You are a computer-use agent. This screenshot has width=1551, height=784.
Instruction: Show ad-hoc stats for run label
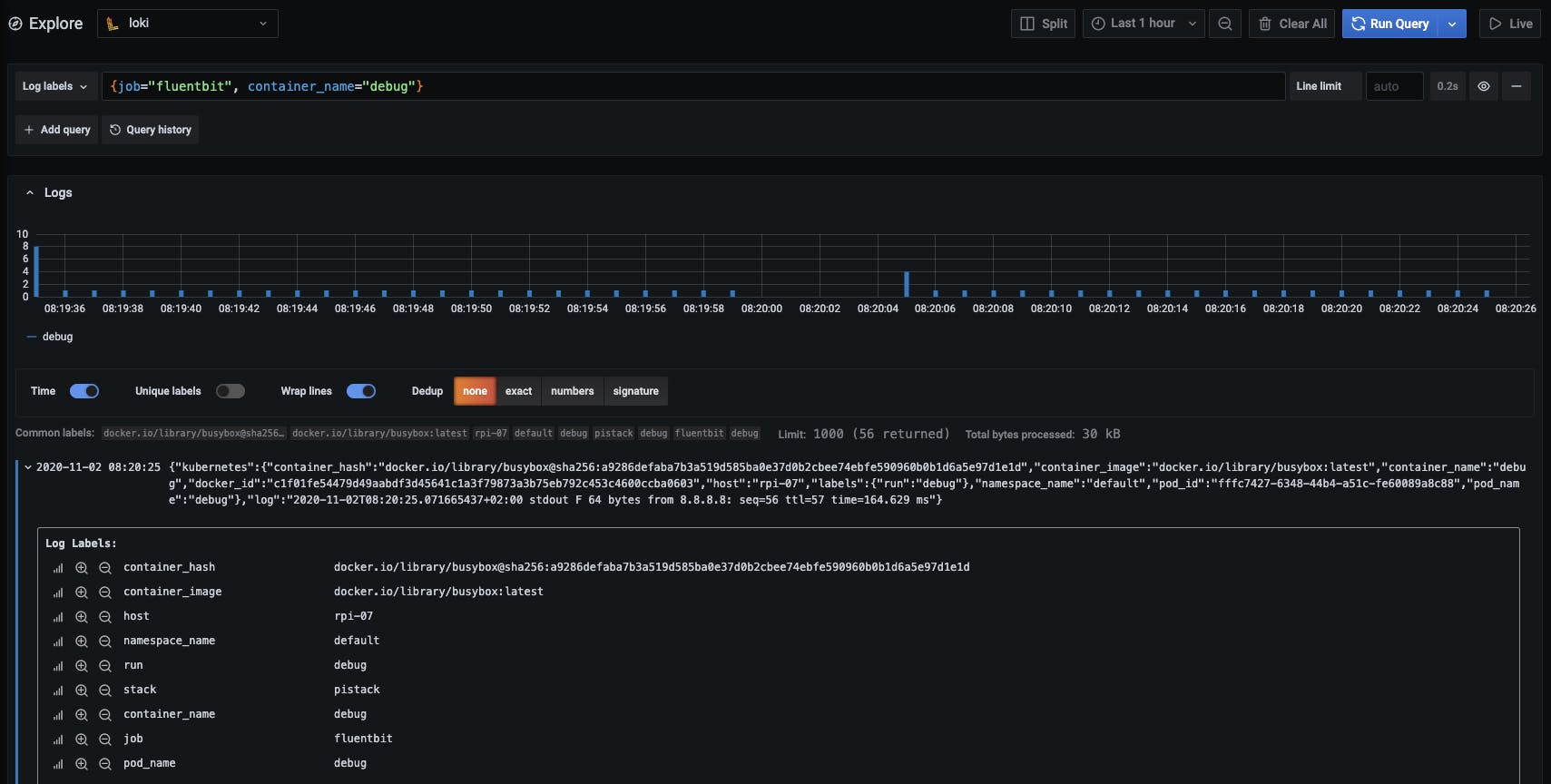pyautogui.click(x=58, y=666)
